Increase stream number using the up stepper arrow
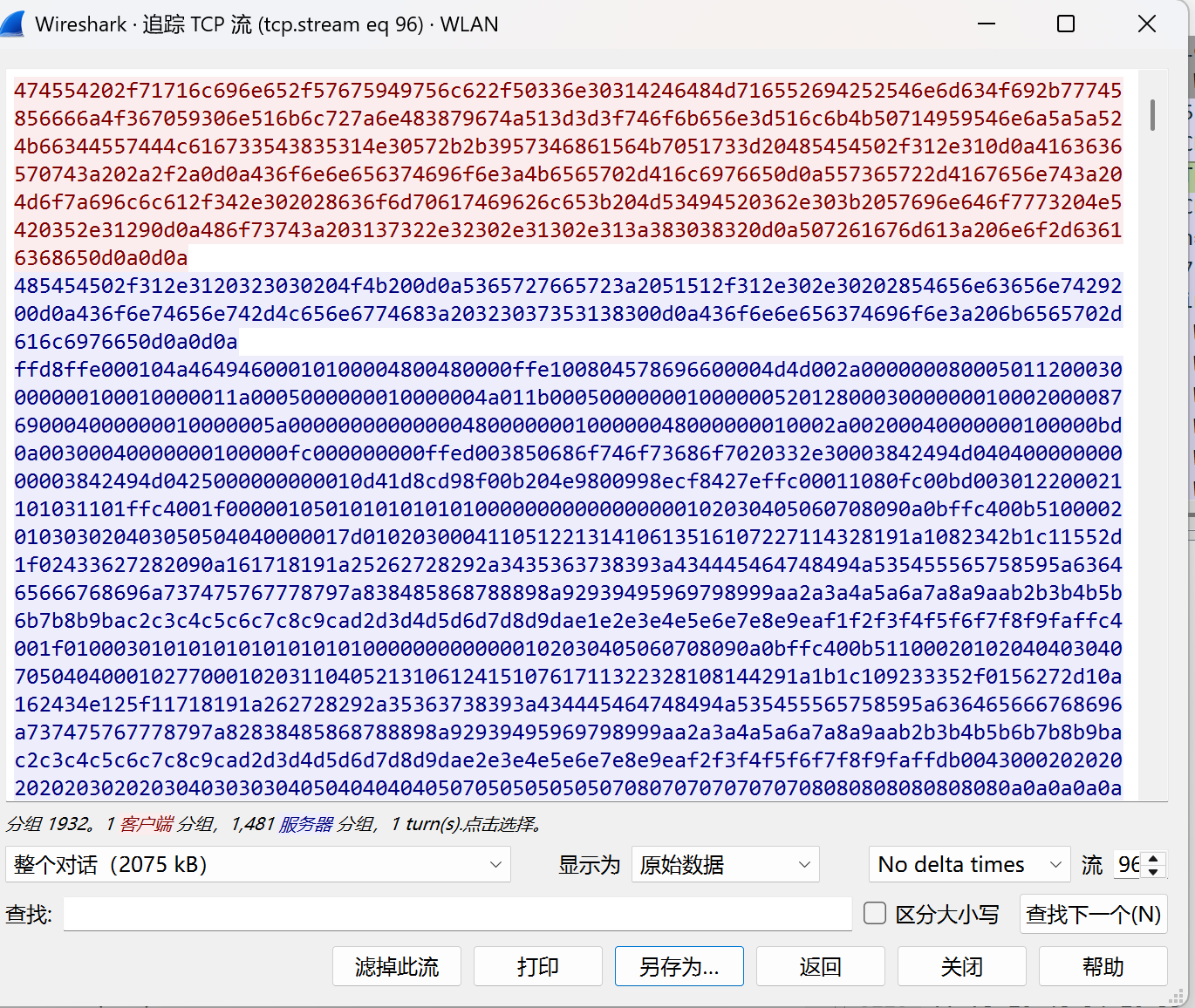This screenshot has height=1008, width=1195. click(x=1153, y=857)
